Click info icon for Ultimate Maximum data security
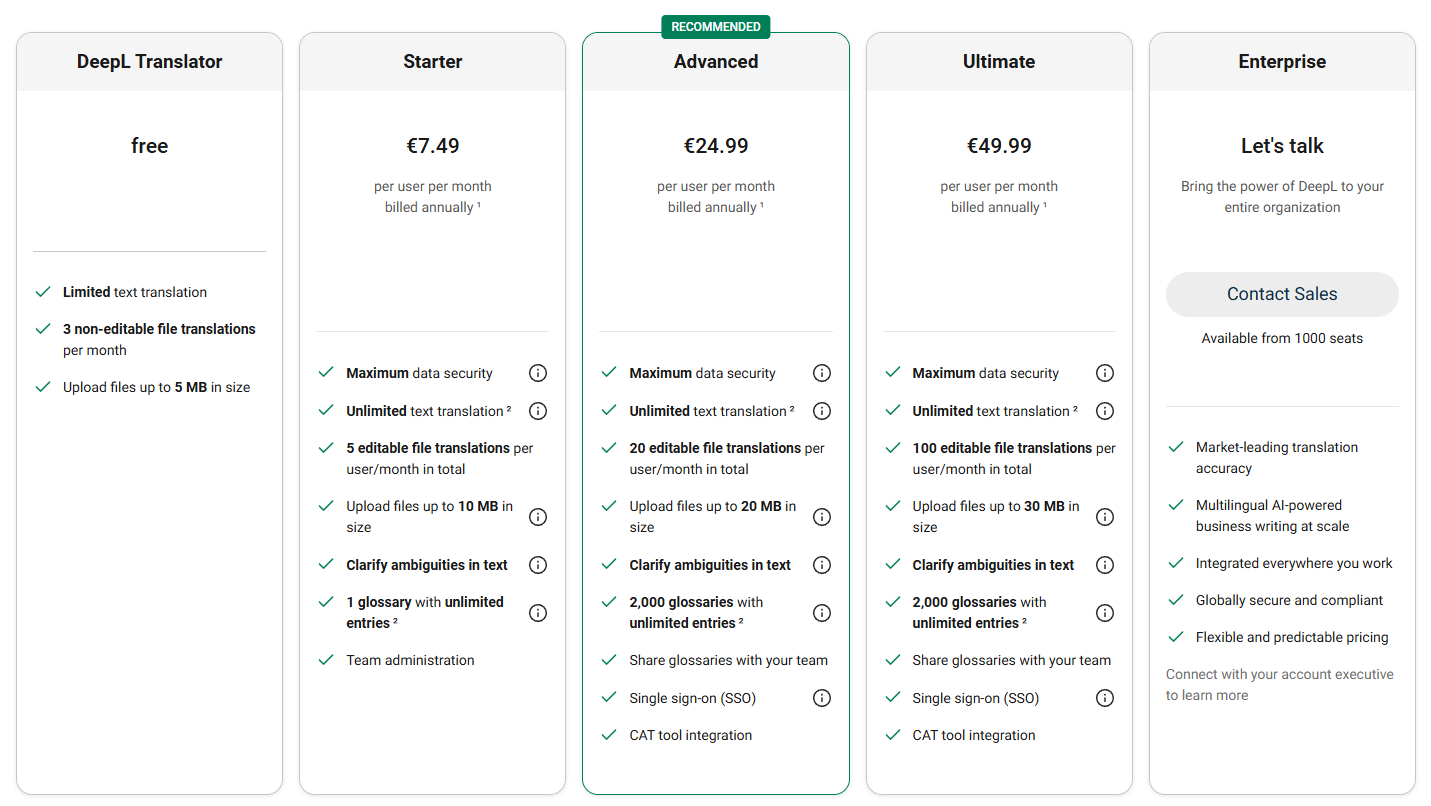Screen dimensions: 1431x806 [1105, 373]
